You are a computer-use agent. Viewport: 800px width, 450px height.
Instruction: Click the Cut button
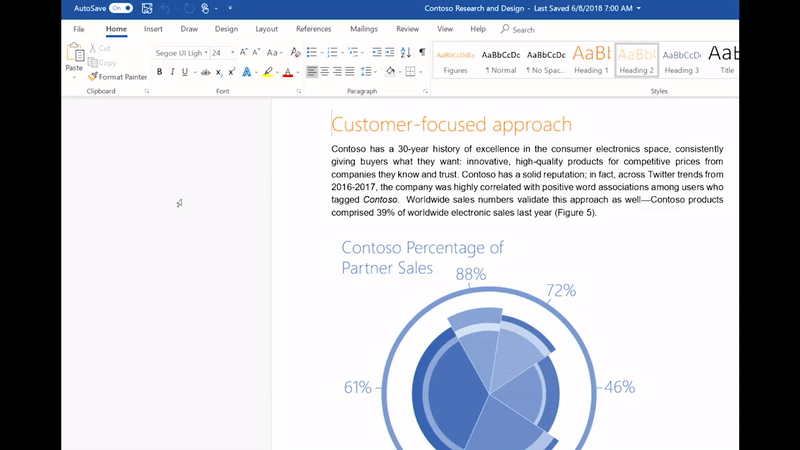coord(99,48)
